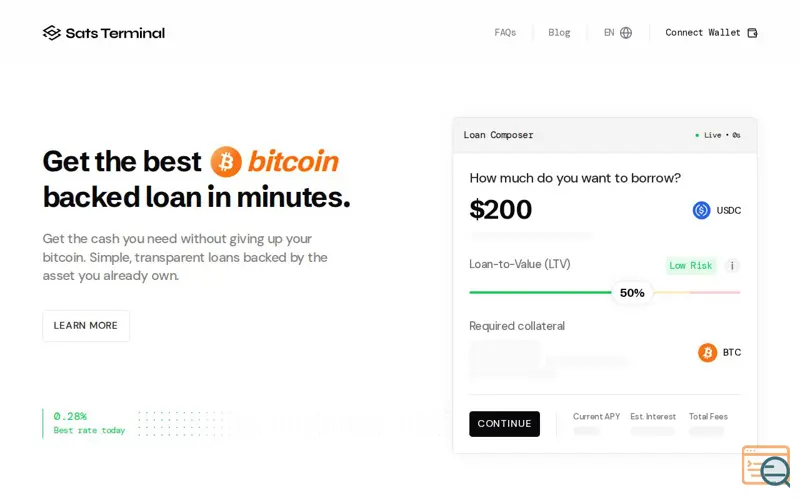Open the page inspector widget at corner
Screen dimensions: 800x500
tap(766, 465)
